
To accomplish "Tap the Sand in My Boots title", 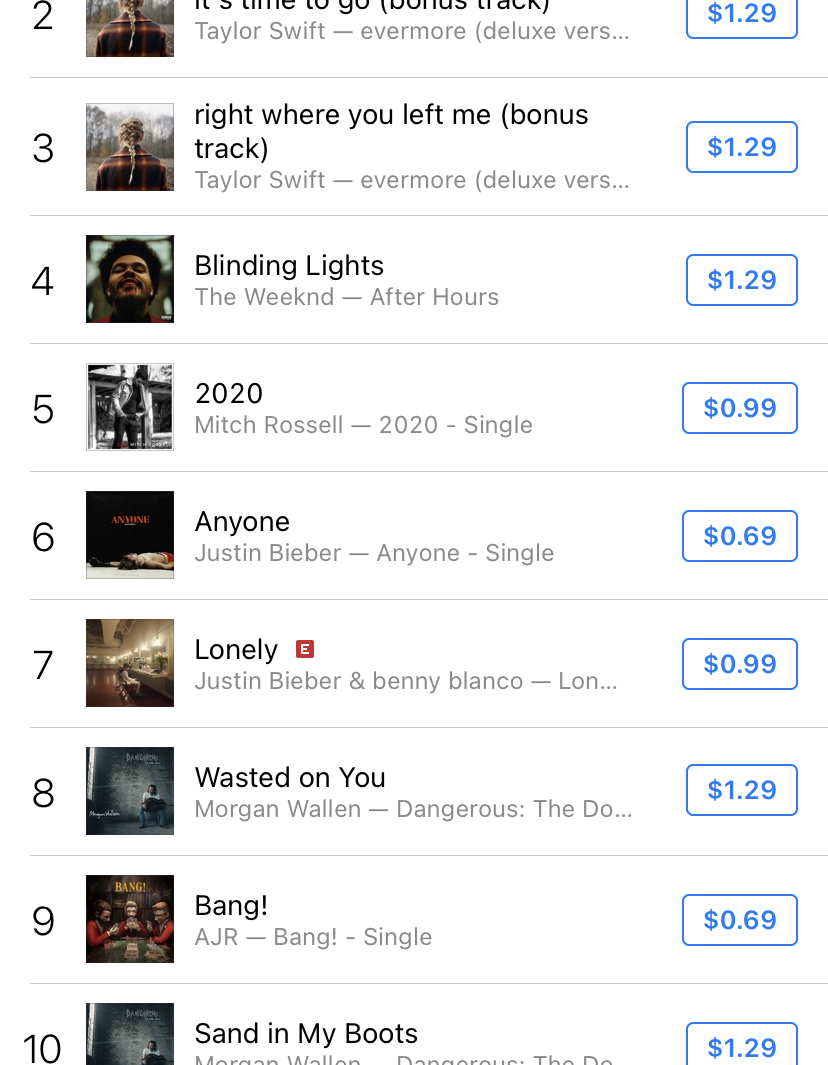I will click(306, 1033).
